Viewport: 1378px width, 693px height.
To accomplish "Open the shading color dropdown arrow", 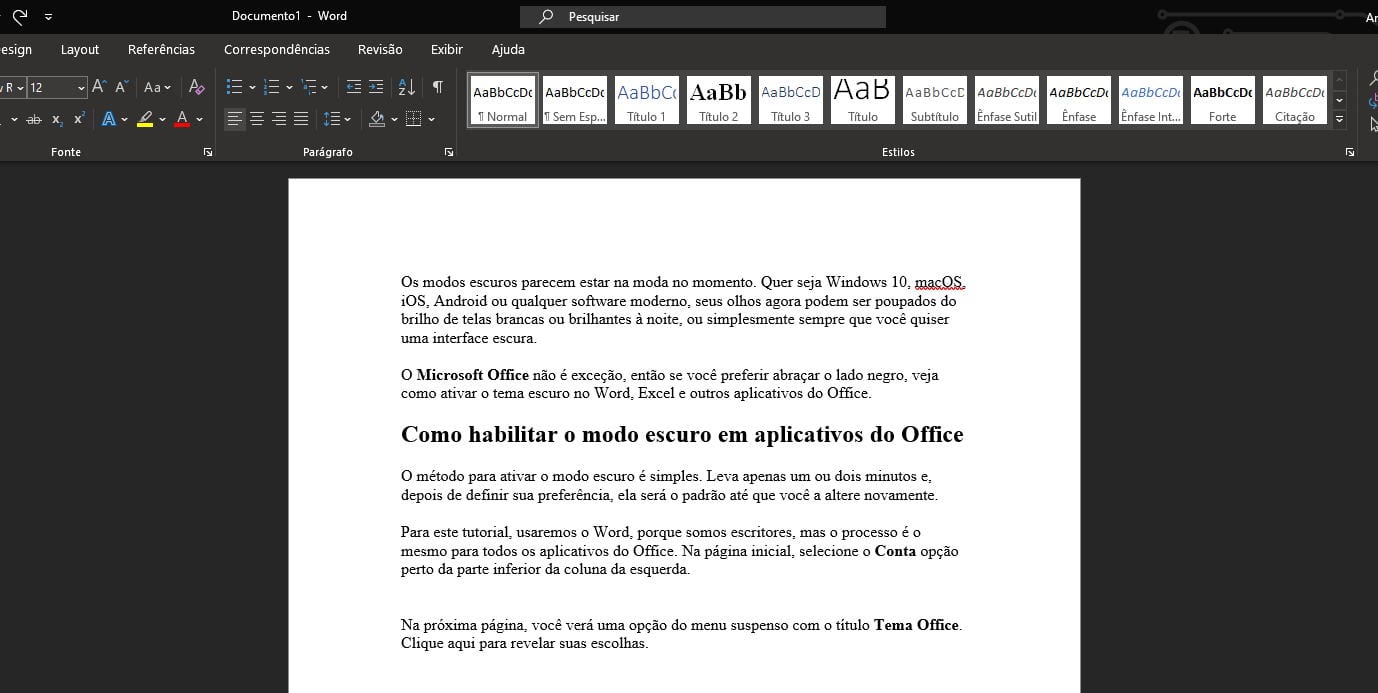I will pos(394,119).
